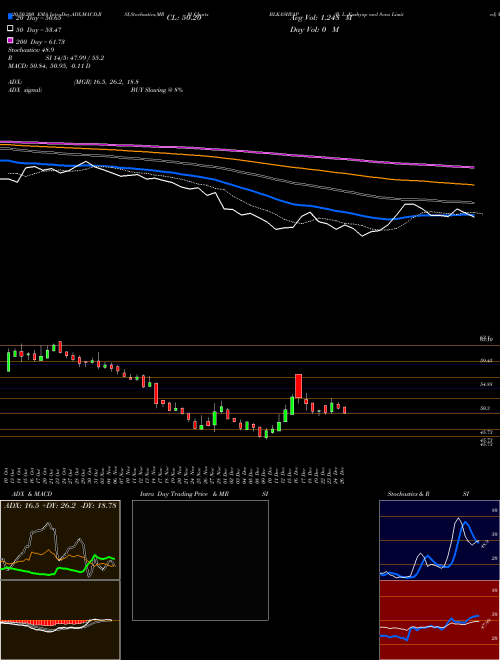Click the 'CL: 50.20' closing price label
Screen dimensions: 500x660
tap(184, 18)
